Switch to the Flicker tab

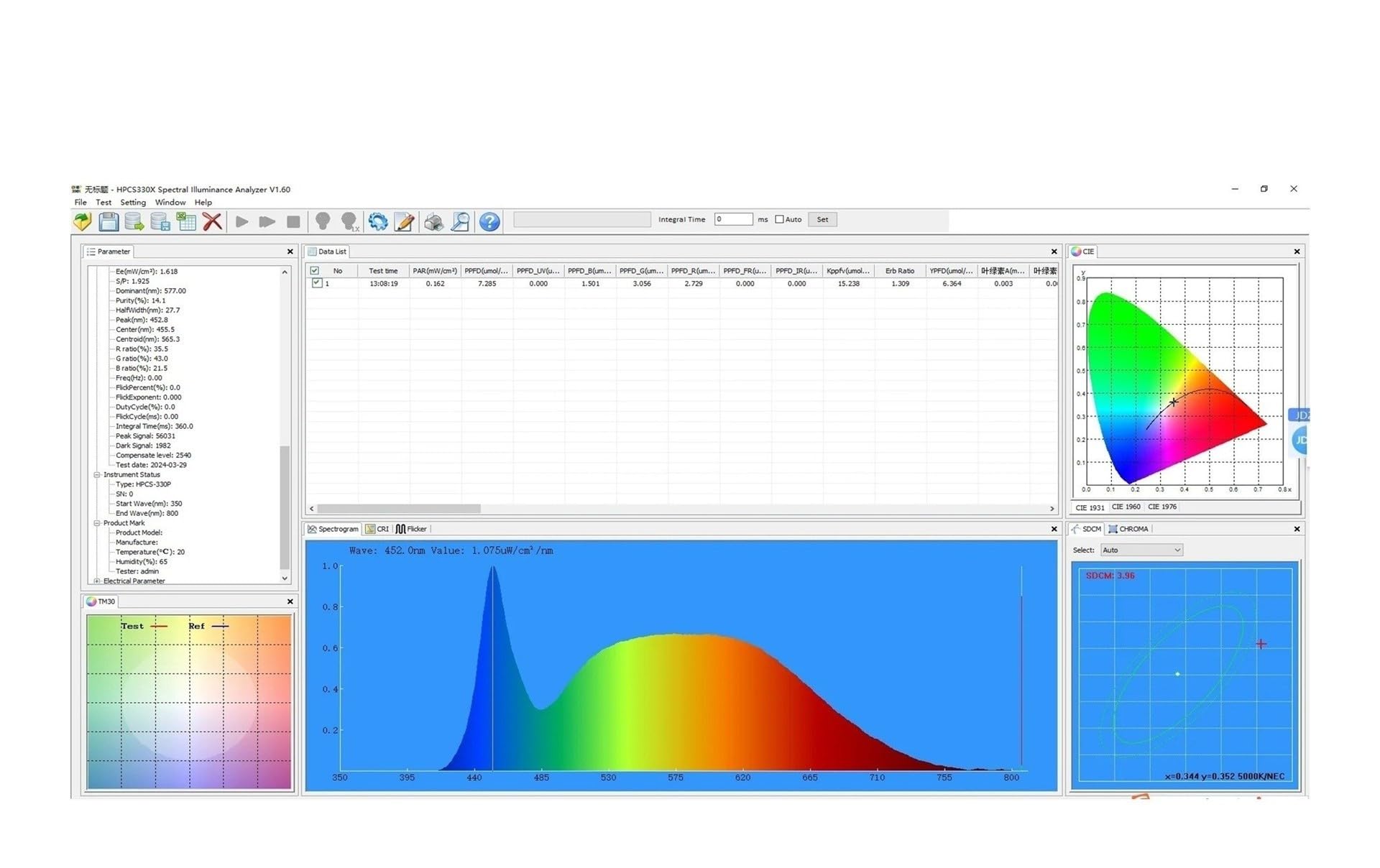tap(411, 529)
